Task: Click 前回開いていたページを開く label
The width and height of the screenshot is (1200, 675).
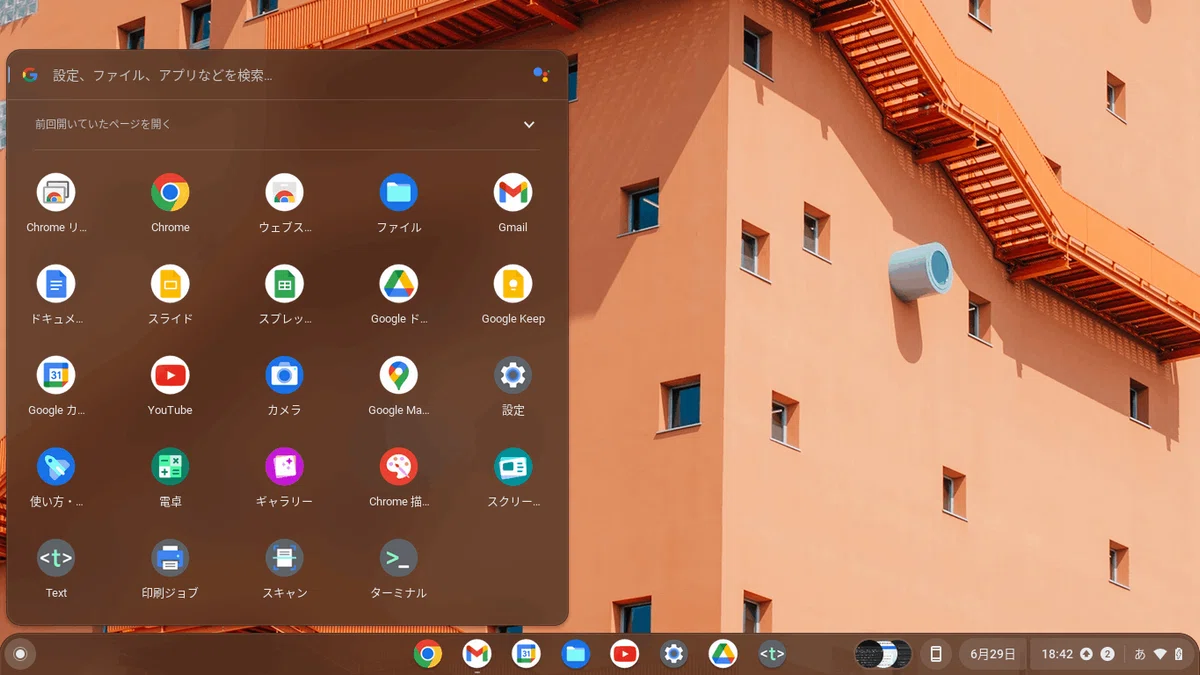Action: 103,124
